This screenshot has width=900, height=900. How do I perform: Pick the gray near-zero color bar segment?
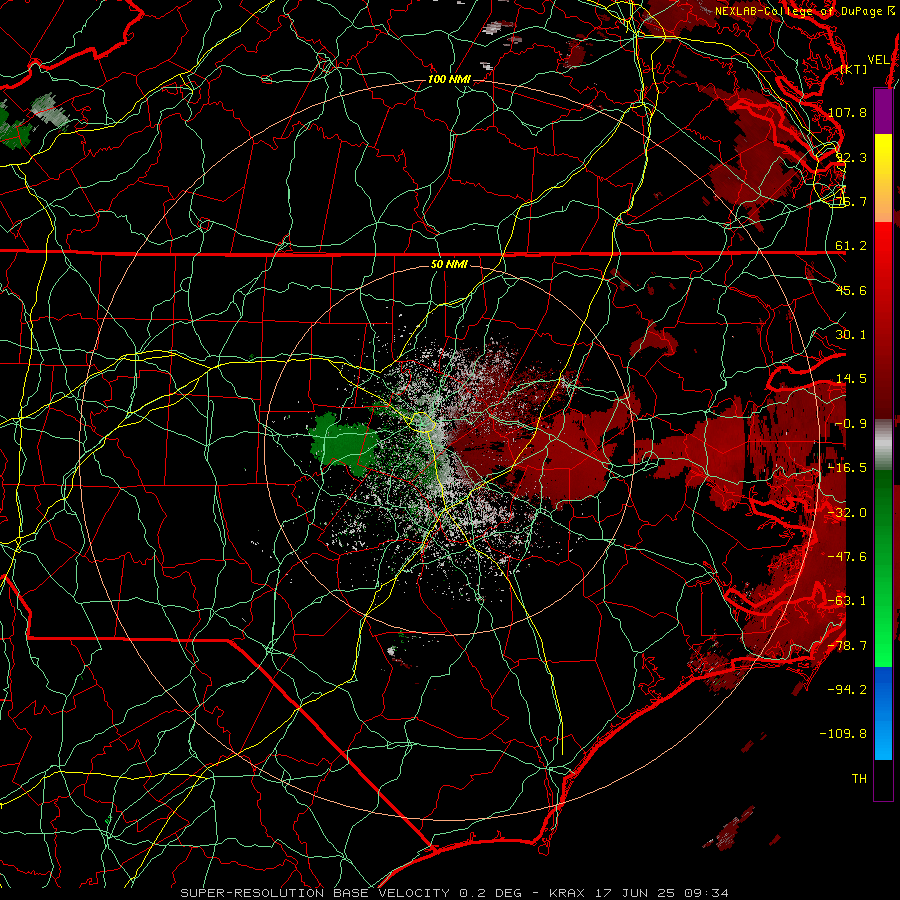pyautogui.click(x=883, y=445)
